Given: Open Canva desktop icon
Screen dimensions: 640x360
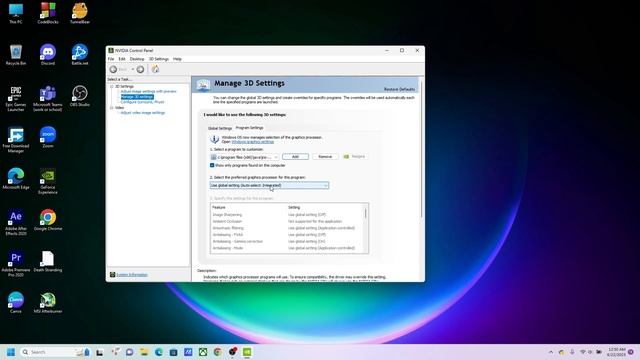Looking at the screenshot, I should coord(16,302).
